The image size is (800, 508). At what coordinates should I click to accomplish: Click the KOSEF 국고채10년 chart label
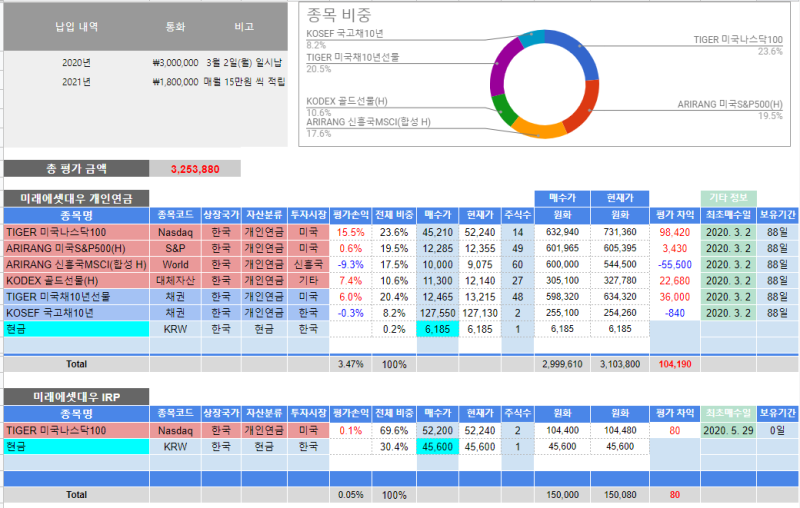[x=344, y=34]
